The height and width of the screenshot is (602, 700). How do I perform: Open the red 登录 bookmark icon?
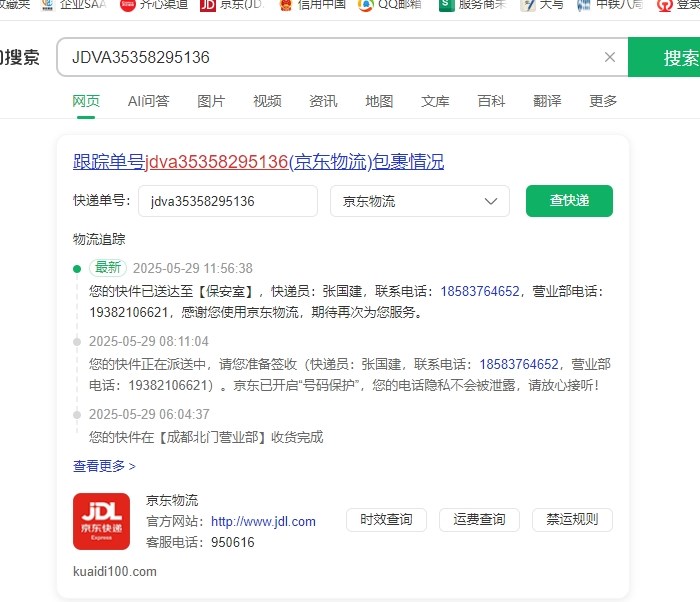[664, 5]
